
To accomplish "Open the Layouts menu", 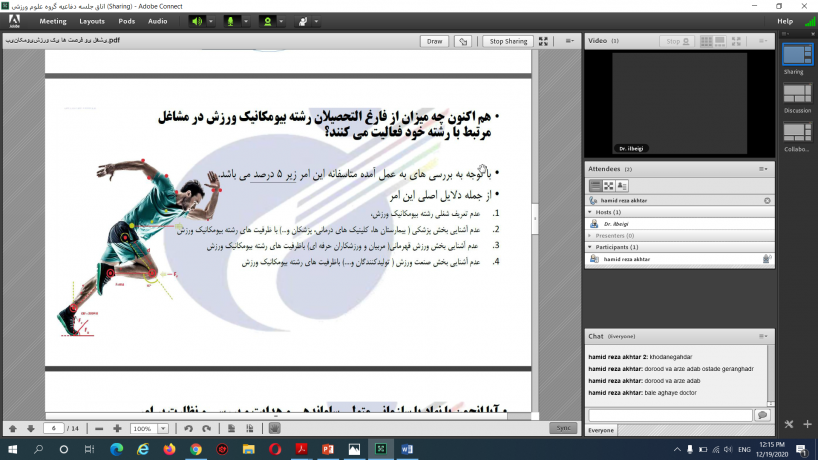I will pyautogui.click(x=92, y=21).
